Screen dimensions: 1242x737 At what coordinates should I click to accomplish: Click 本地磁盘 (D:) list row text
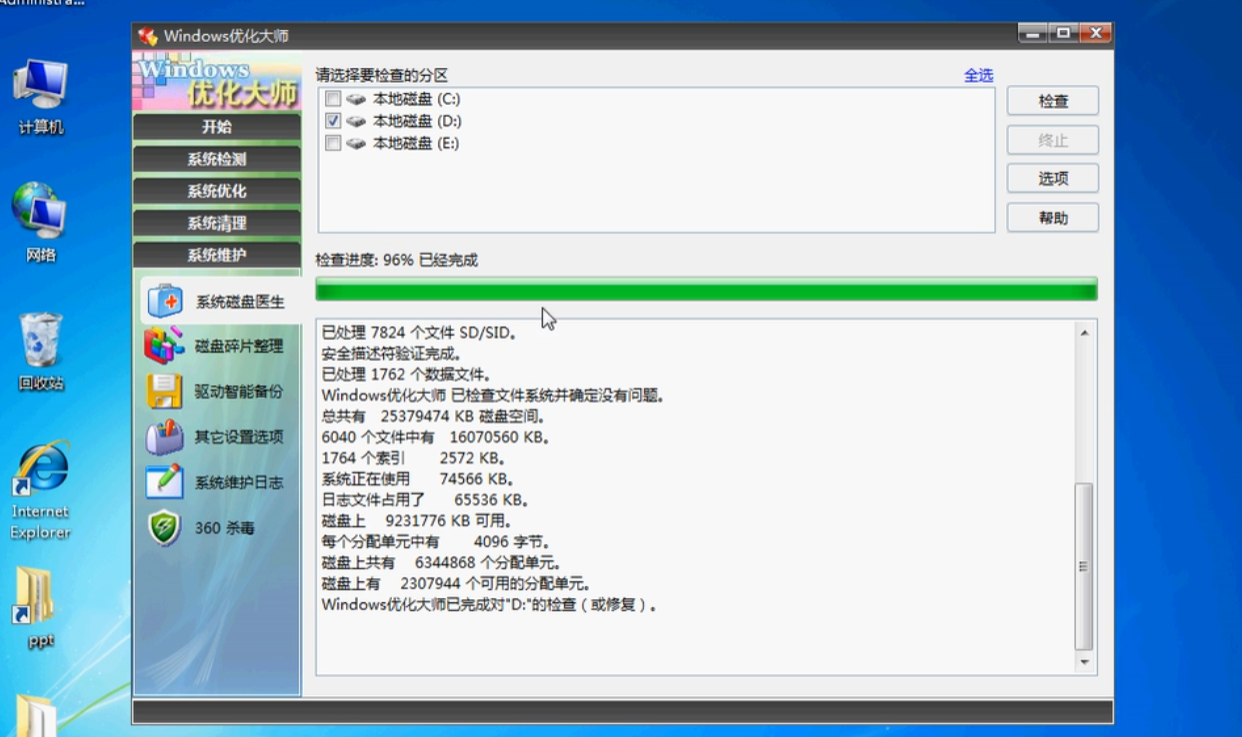417,121
